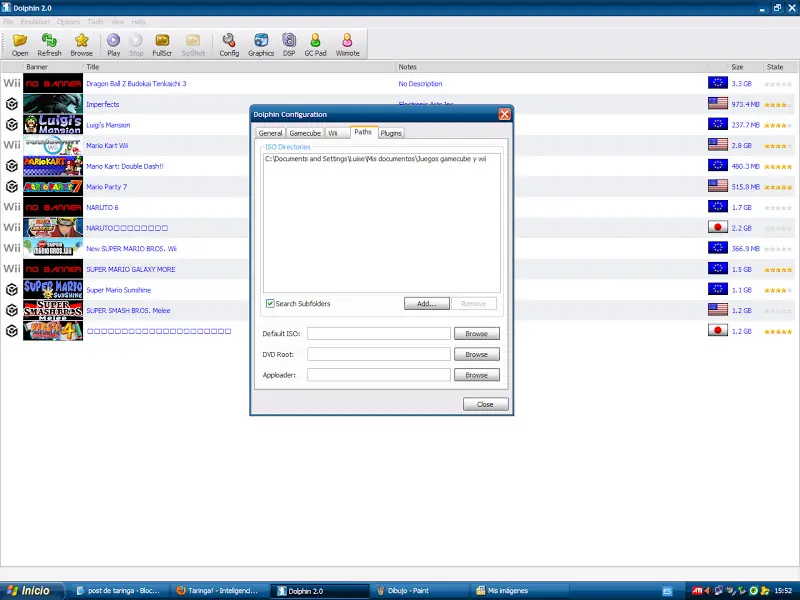Select Dragon Ball Z Budokai Tenkaichi 3
This screenshot has width=800, height=600.
coord(136,84)
